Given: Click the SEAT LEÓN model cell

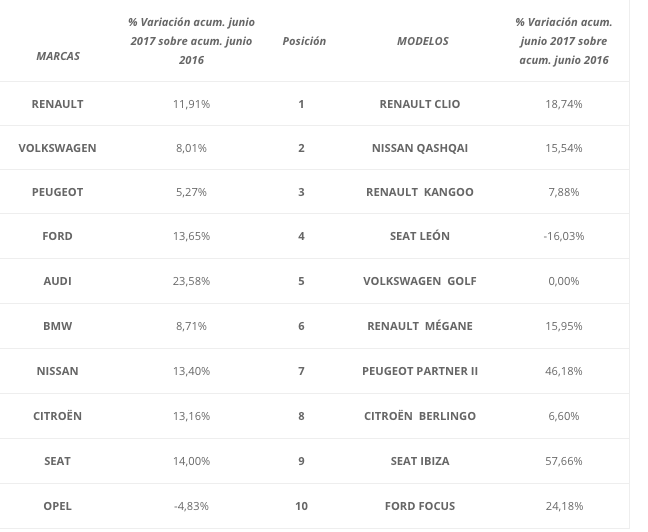Looking at the screenshot, I should click(x=420, y=236).
